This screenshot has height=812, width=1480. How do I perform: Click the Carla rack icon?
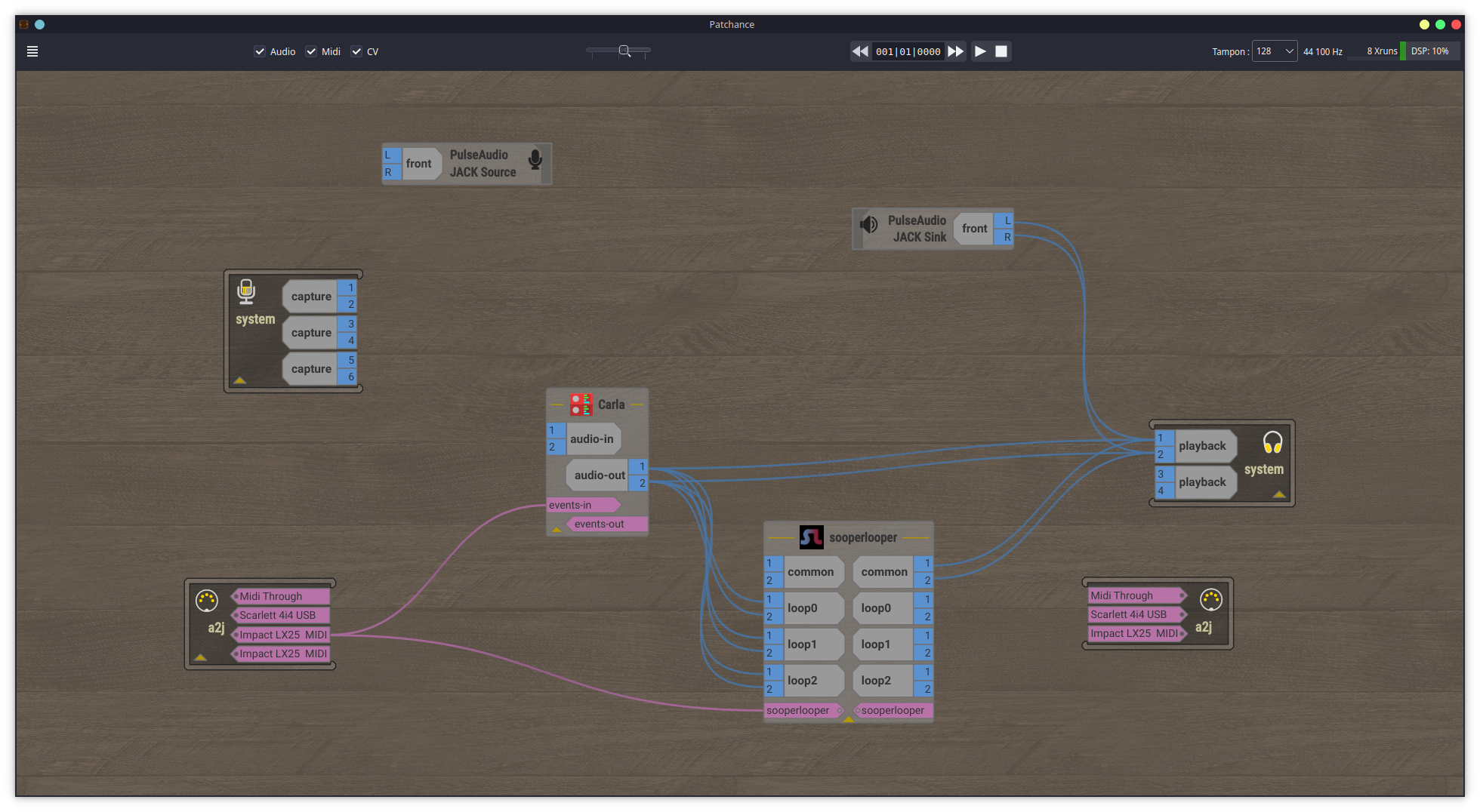click(x=581, y=404)
